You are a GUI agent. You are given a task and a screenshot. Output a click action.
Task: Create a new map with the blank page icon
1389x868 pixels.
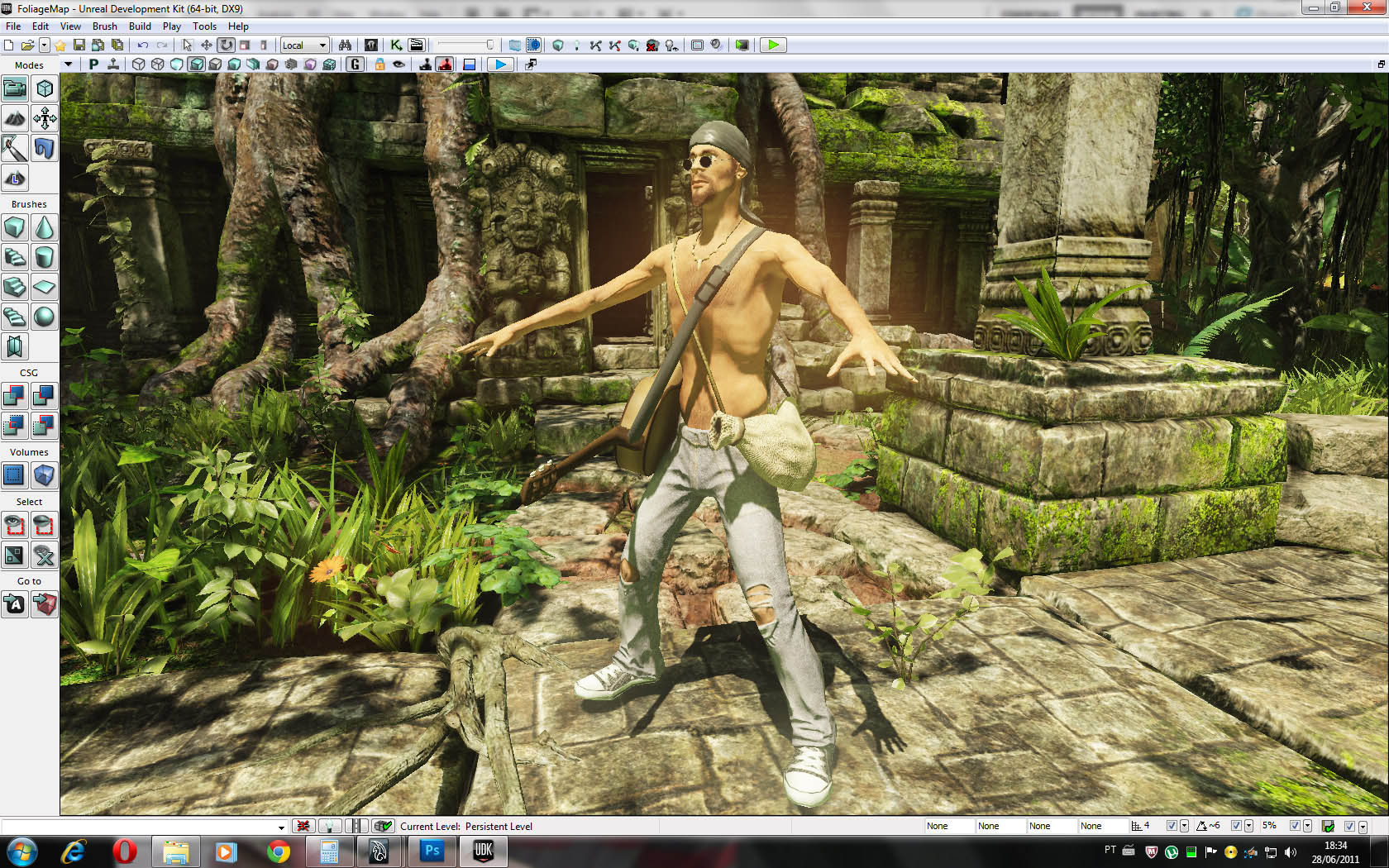tap(9, 45)
